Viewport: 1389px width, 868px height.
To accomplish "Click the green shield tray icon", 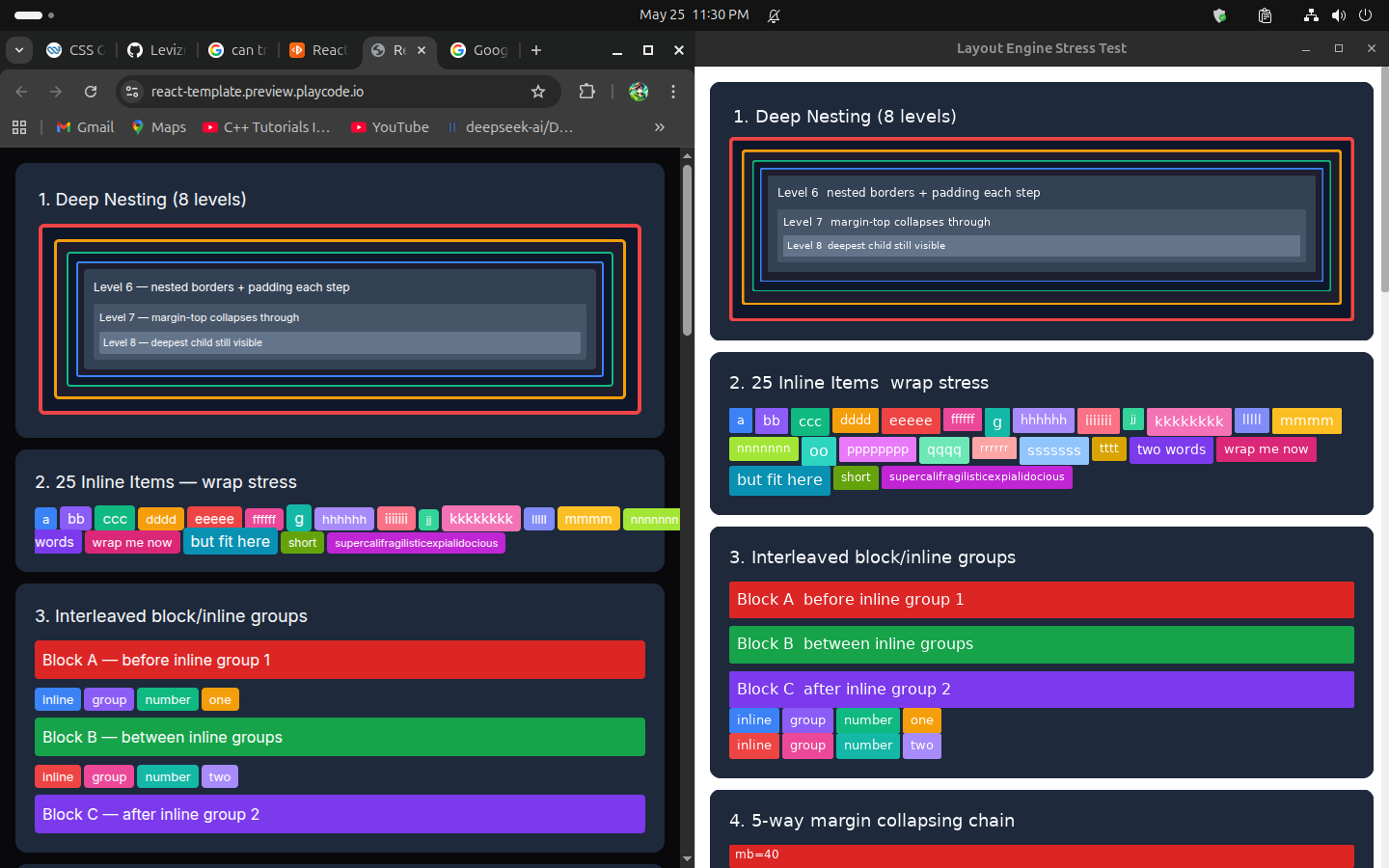I will 1219,15.
